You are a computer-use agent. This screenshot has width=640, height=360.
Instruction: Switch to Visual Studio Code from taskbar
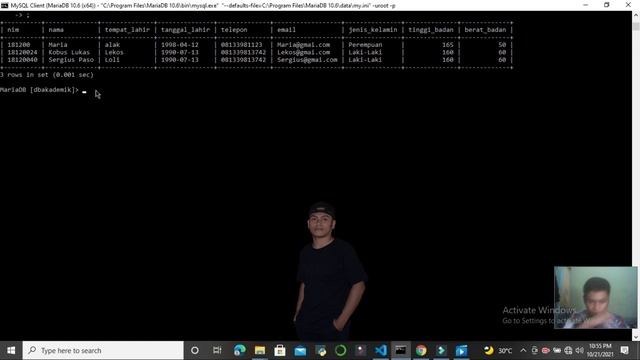[380, 350]
